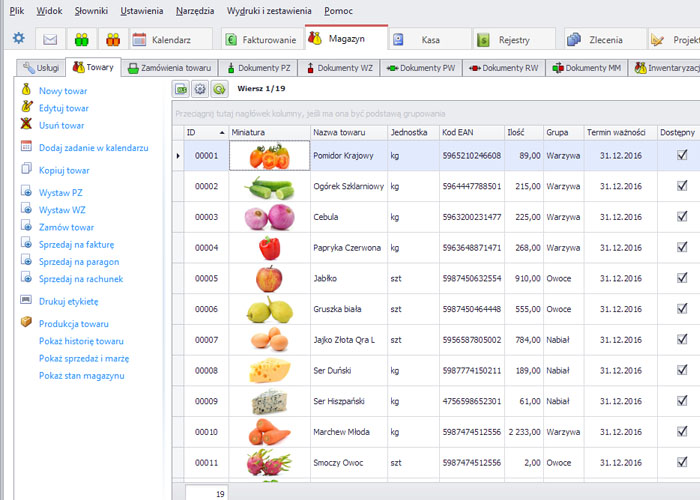Click the export icon left of grid gear
The width and height of the screenshot is (700, 500).
[182, 89]
